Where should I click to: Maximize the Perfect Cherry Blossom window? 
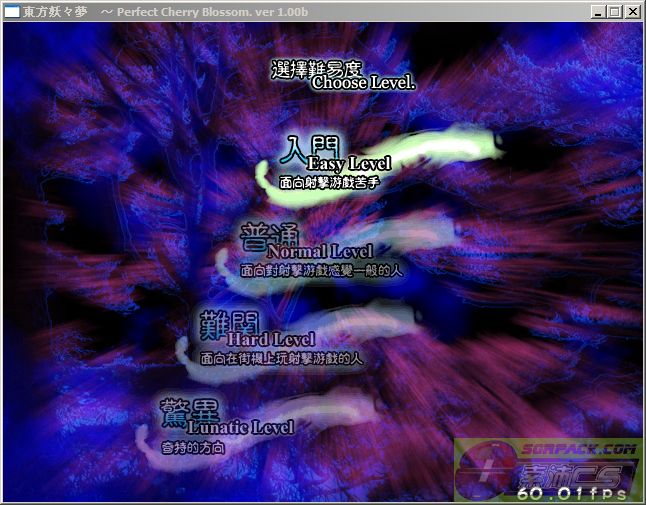pos(614,12)
